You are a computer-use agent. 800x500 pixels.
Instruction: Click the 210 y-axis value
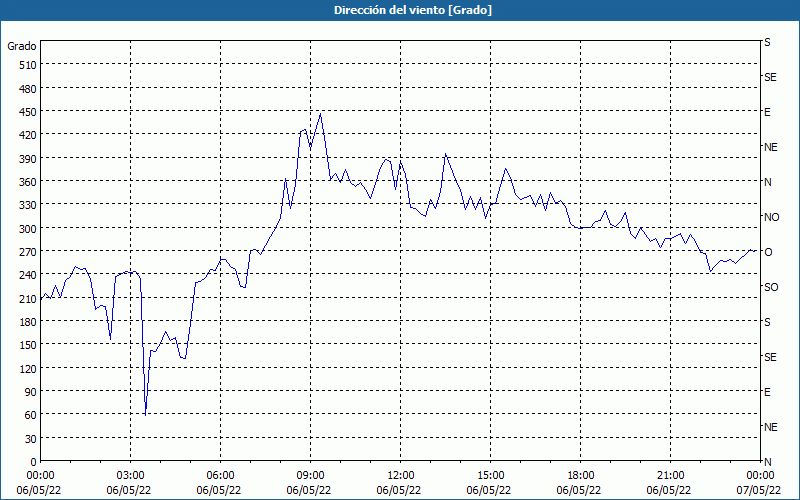point(28,298)
